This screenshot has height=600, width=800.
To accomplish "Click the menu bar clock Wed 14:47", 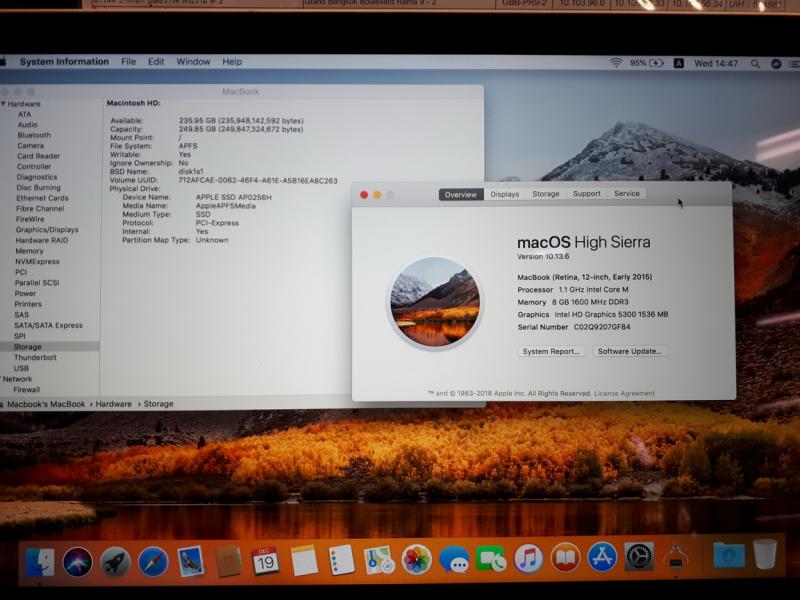I will pos(716,63).
